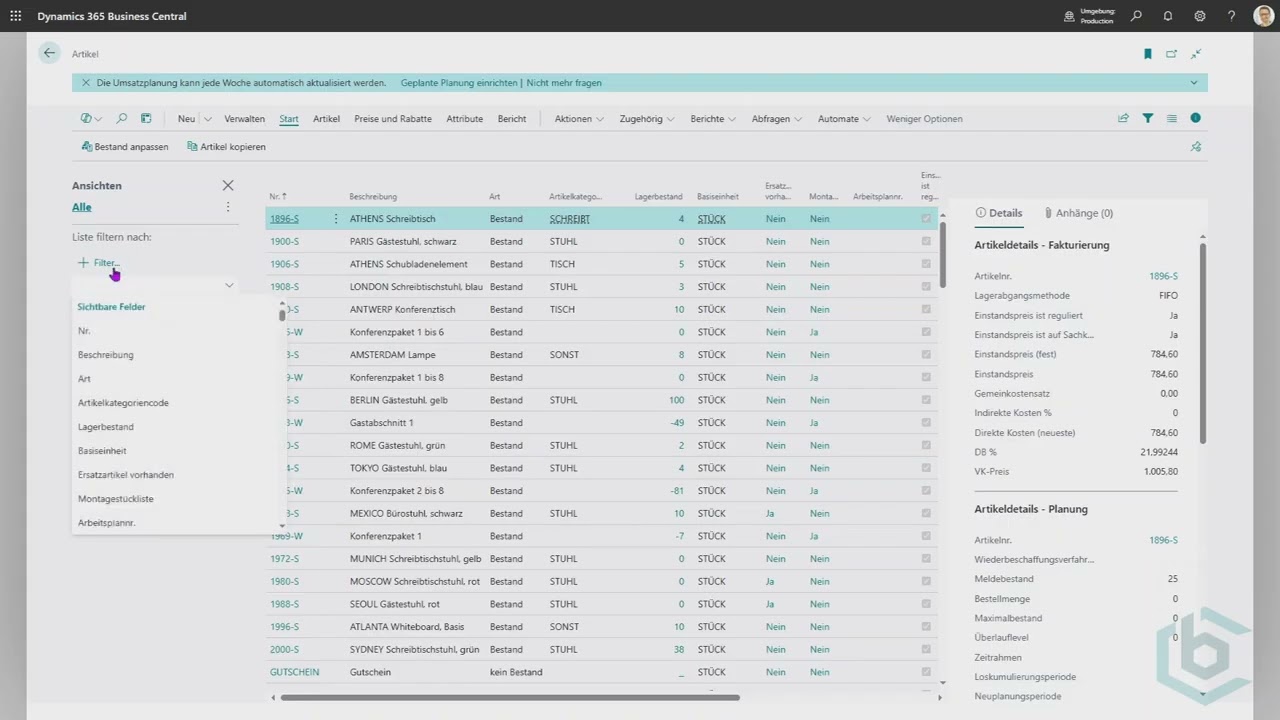Open the Neu dropdown arrow
The height and width of the screenshot is (720, 1280).
coord(208,119)
